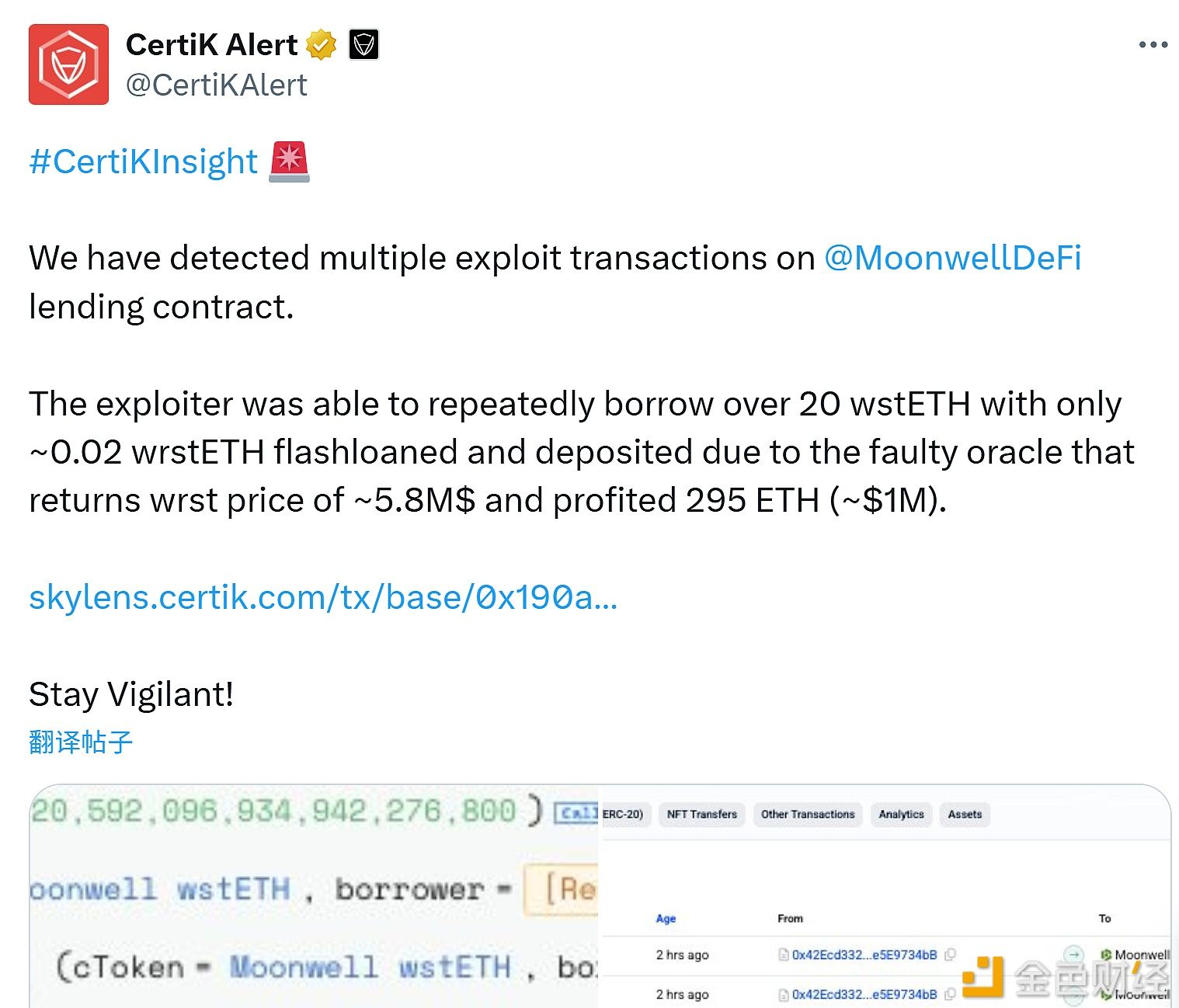1179x1008 pixels.
Task: Click the CertiK Alert profile avatar
Action: (68, 64)
